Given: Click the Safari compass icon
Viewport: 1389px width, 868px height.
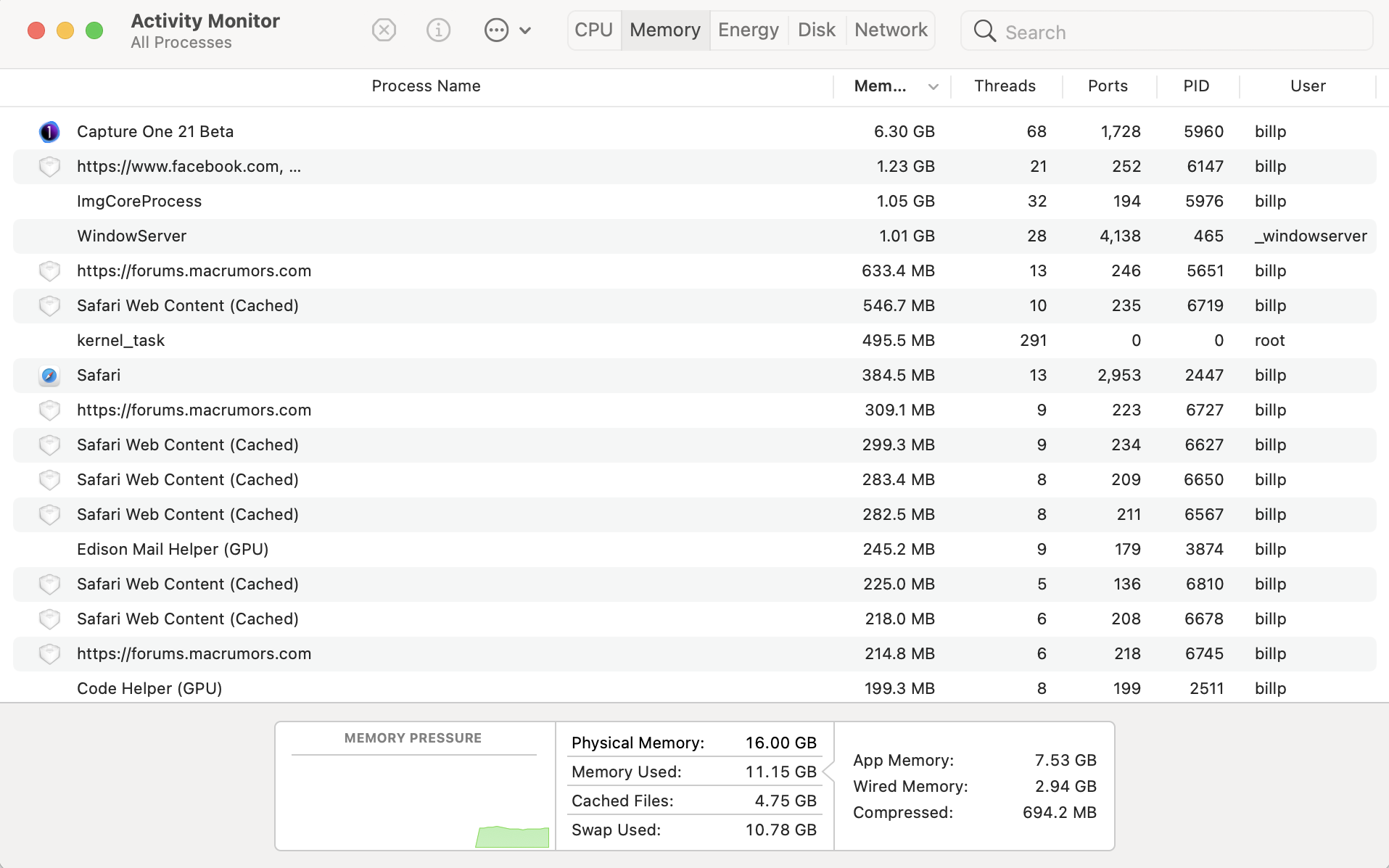Looking at the screenshot, I should point(49,376).
